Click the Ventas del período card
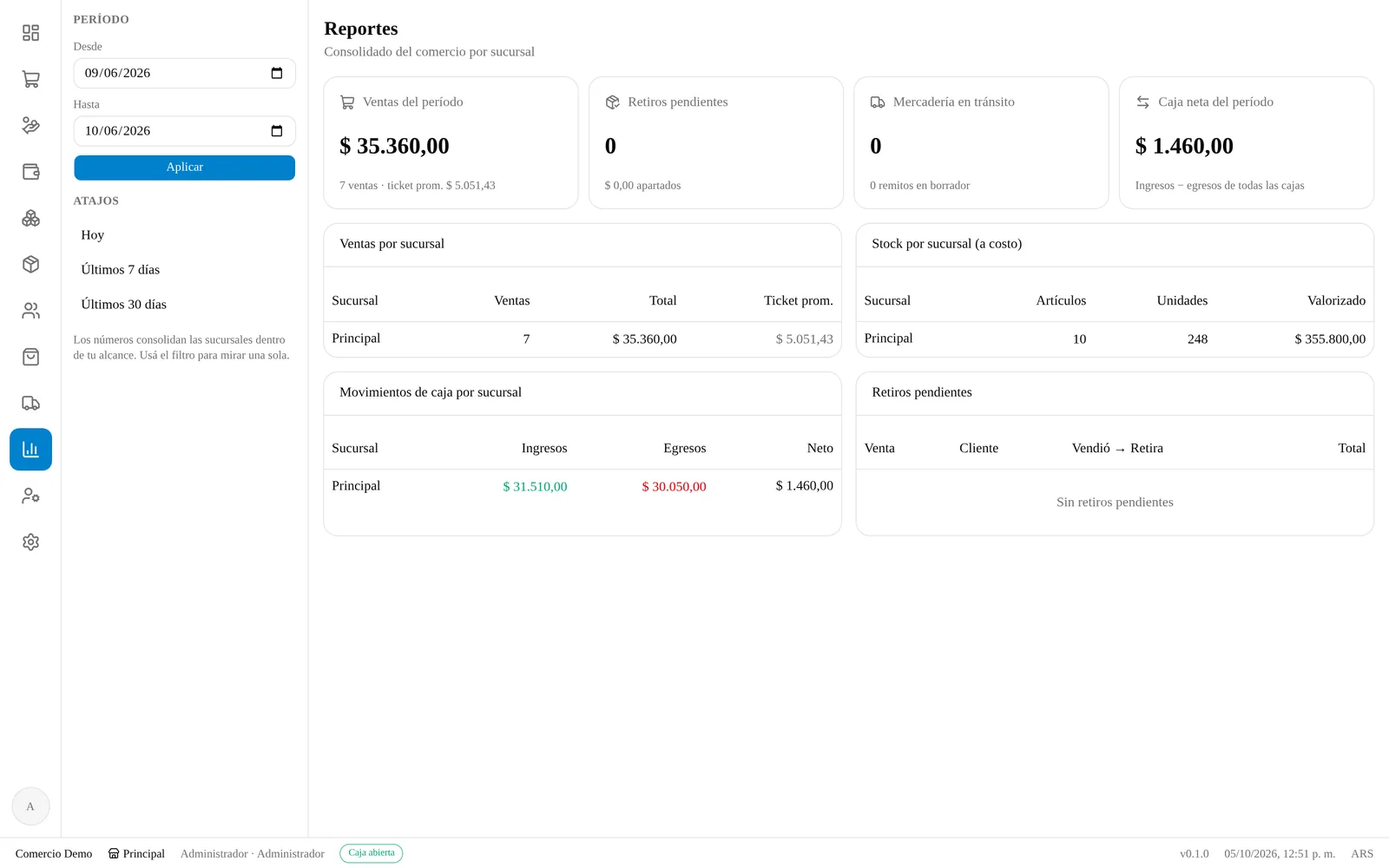Viewport: 1389px width, 868px height. point(451,143)
